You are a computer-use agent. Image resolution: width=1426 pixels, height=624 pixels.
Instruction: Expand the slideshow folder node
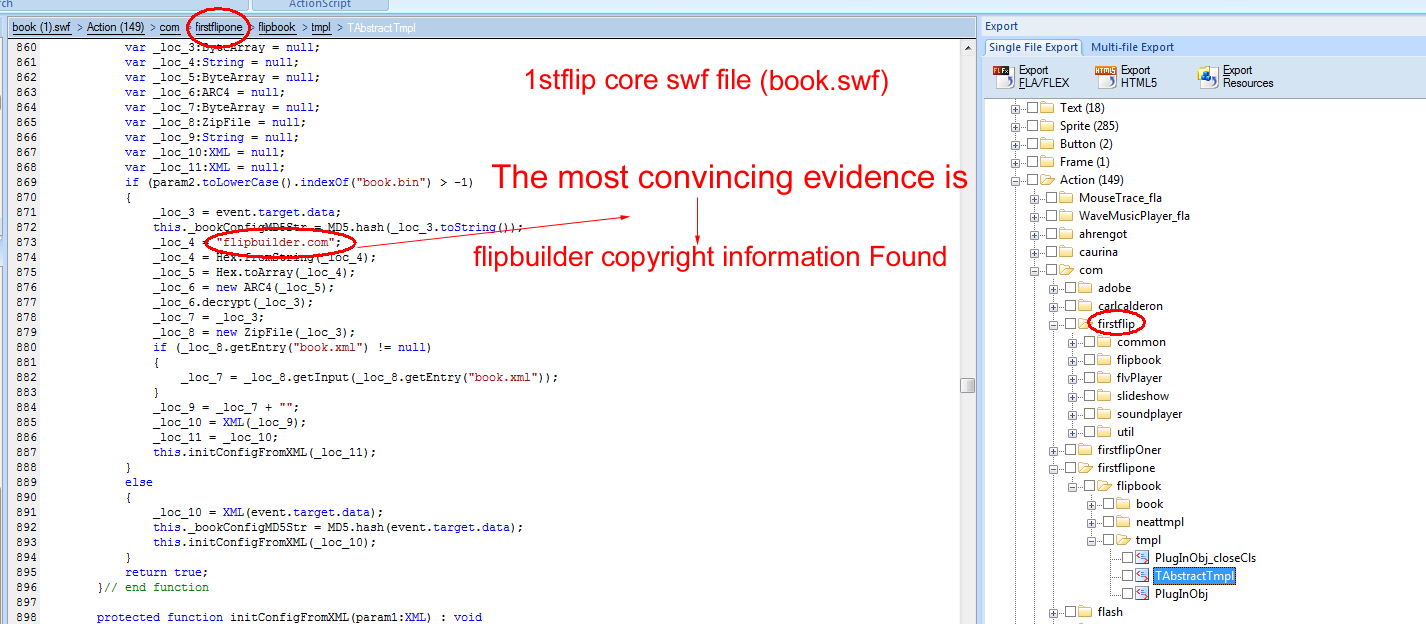point(1073,396)
